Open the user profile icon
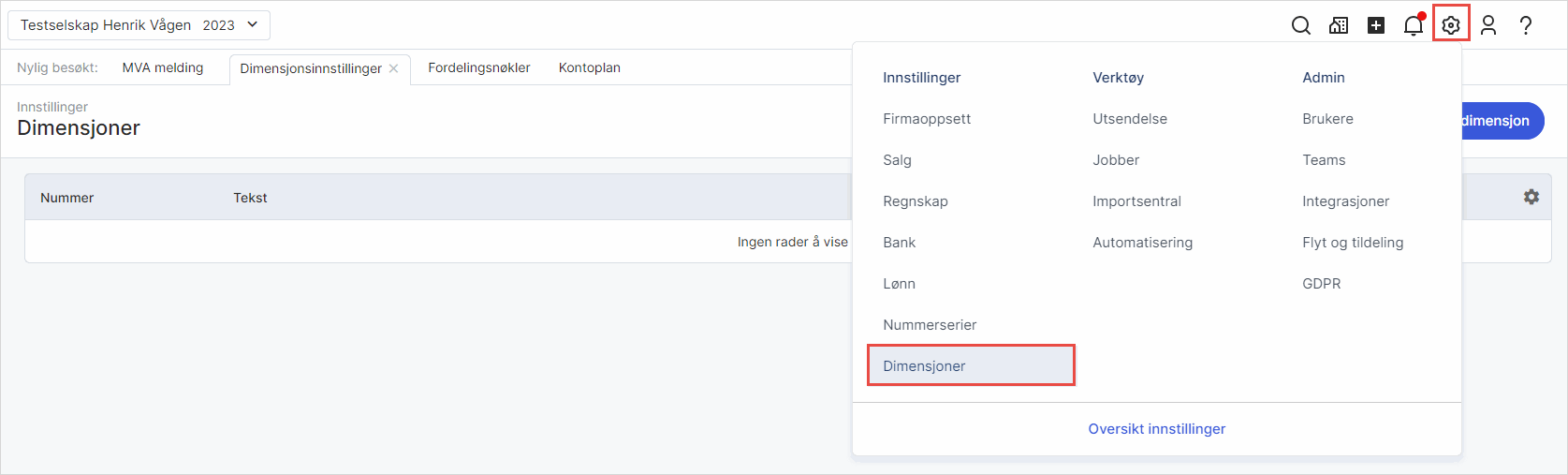1568x475 pixels. tap(1488, 25)
